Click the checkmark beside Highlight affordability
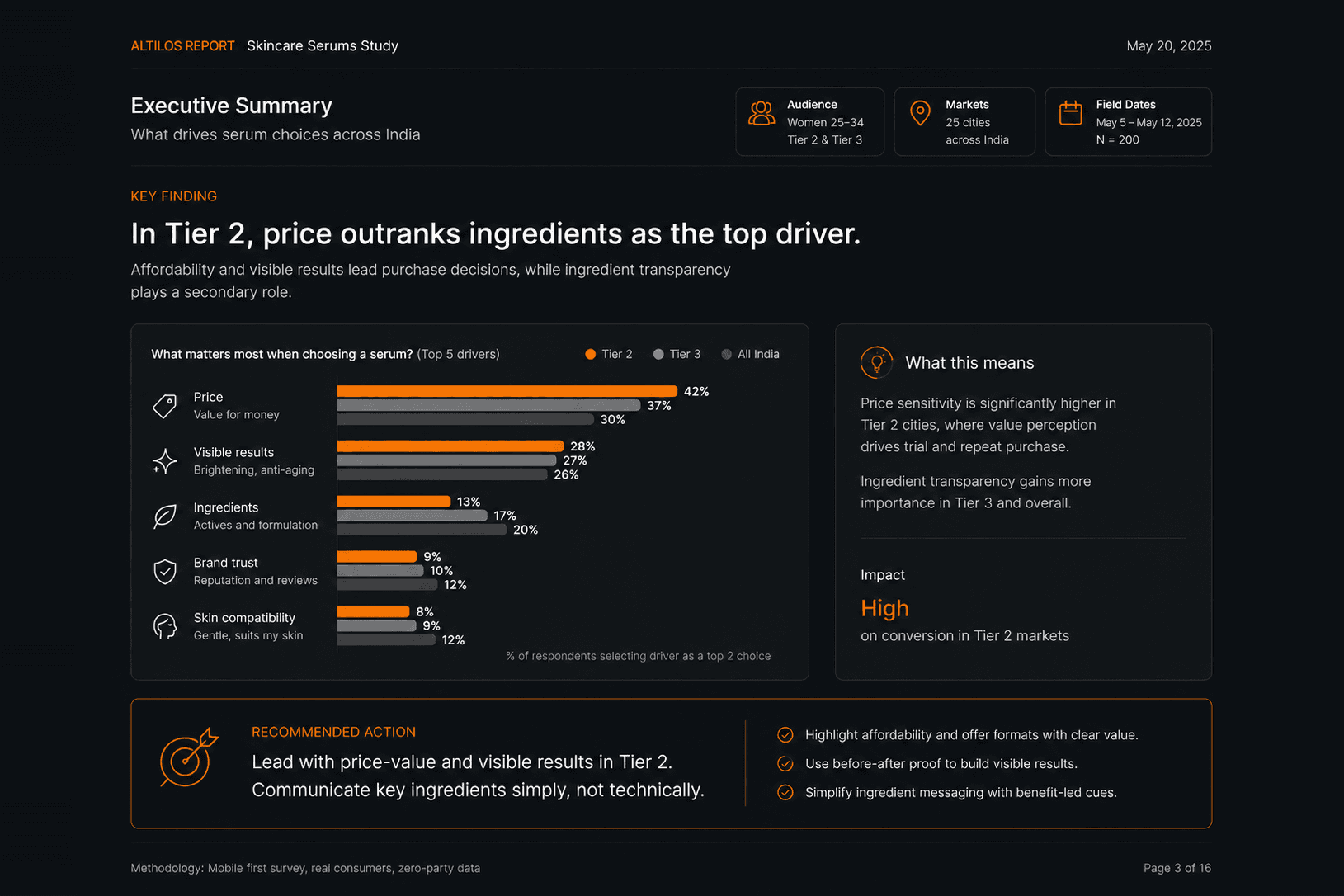 click(x=785, y=735)
